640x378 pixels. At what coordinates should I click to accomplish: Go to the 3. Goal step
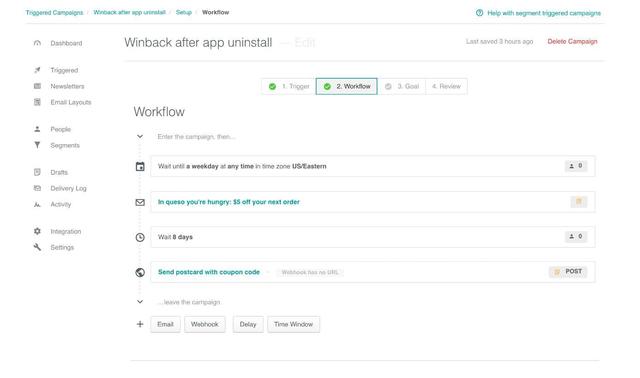coord(402,86)
